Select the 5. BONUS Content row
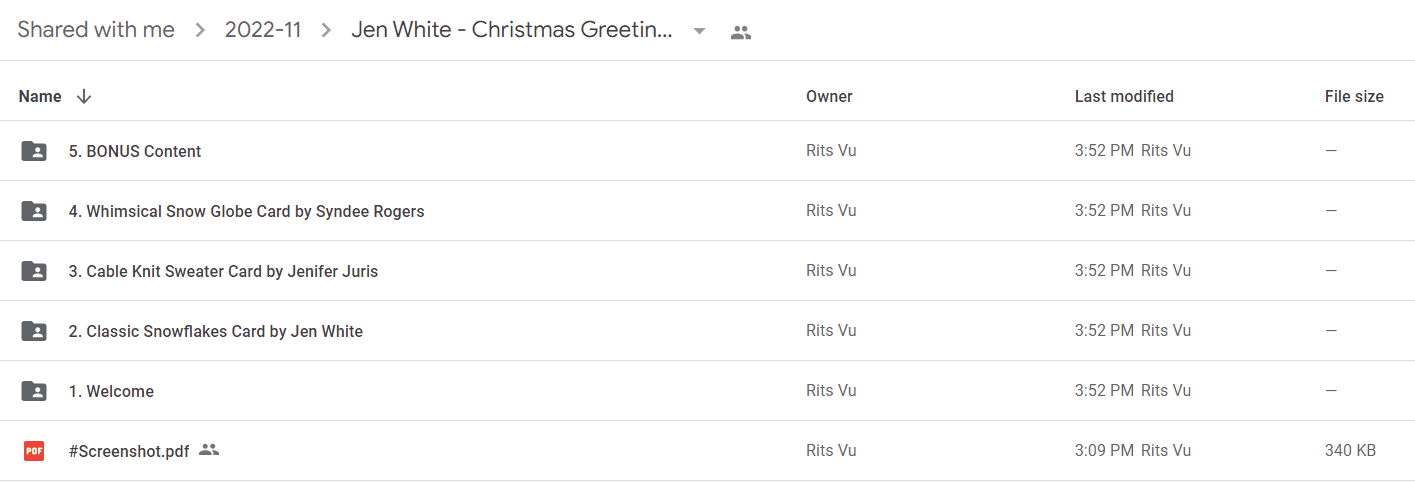1415x482 pixels. [x=707, y=151]
